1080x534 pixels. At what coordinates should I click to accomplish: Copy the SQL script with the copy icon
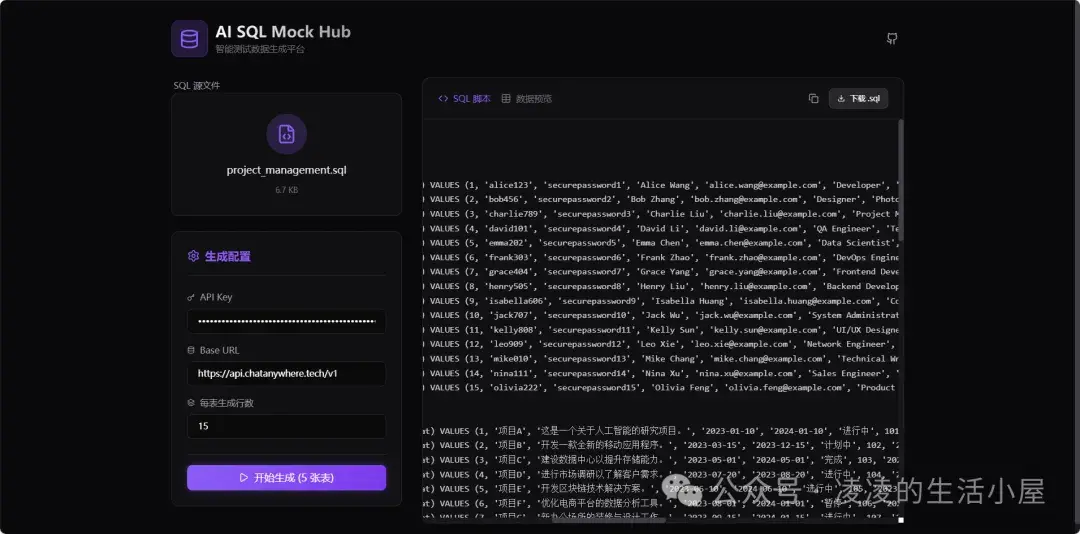coord(813,98)
